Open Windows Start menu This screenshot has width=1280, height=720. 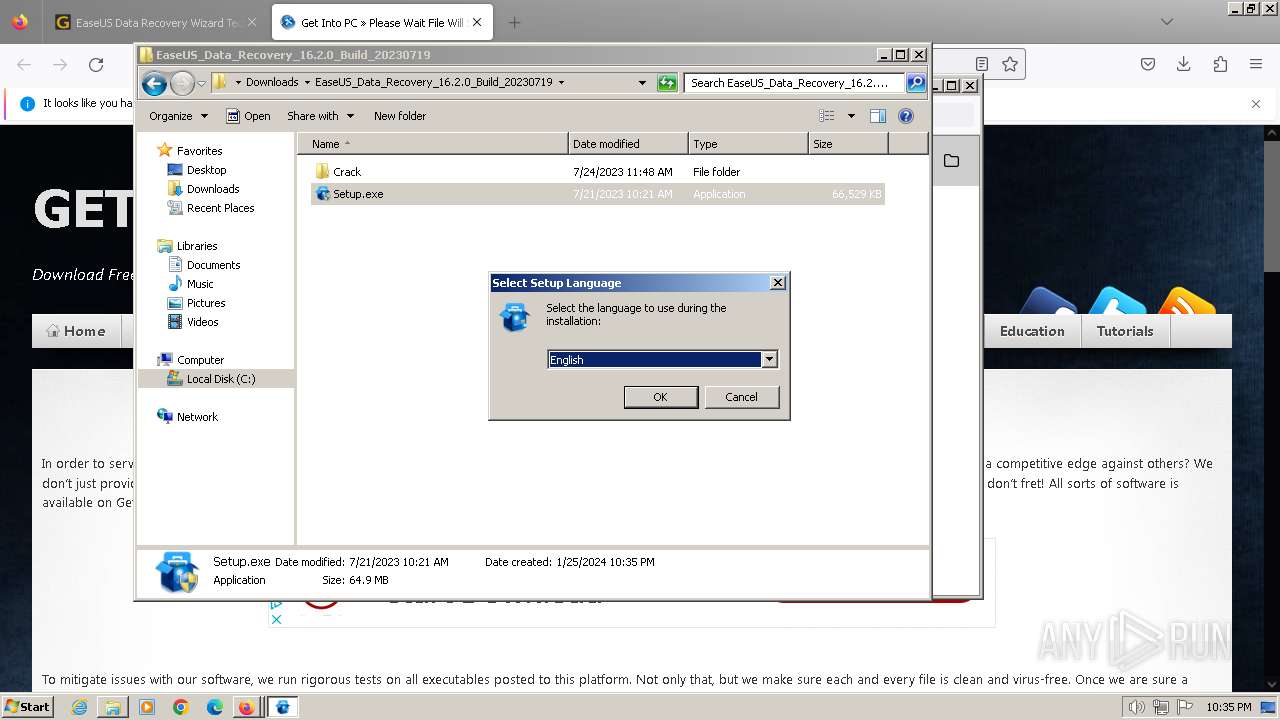pyautogui.click(x=27, y=706)
